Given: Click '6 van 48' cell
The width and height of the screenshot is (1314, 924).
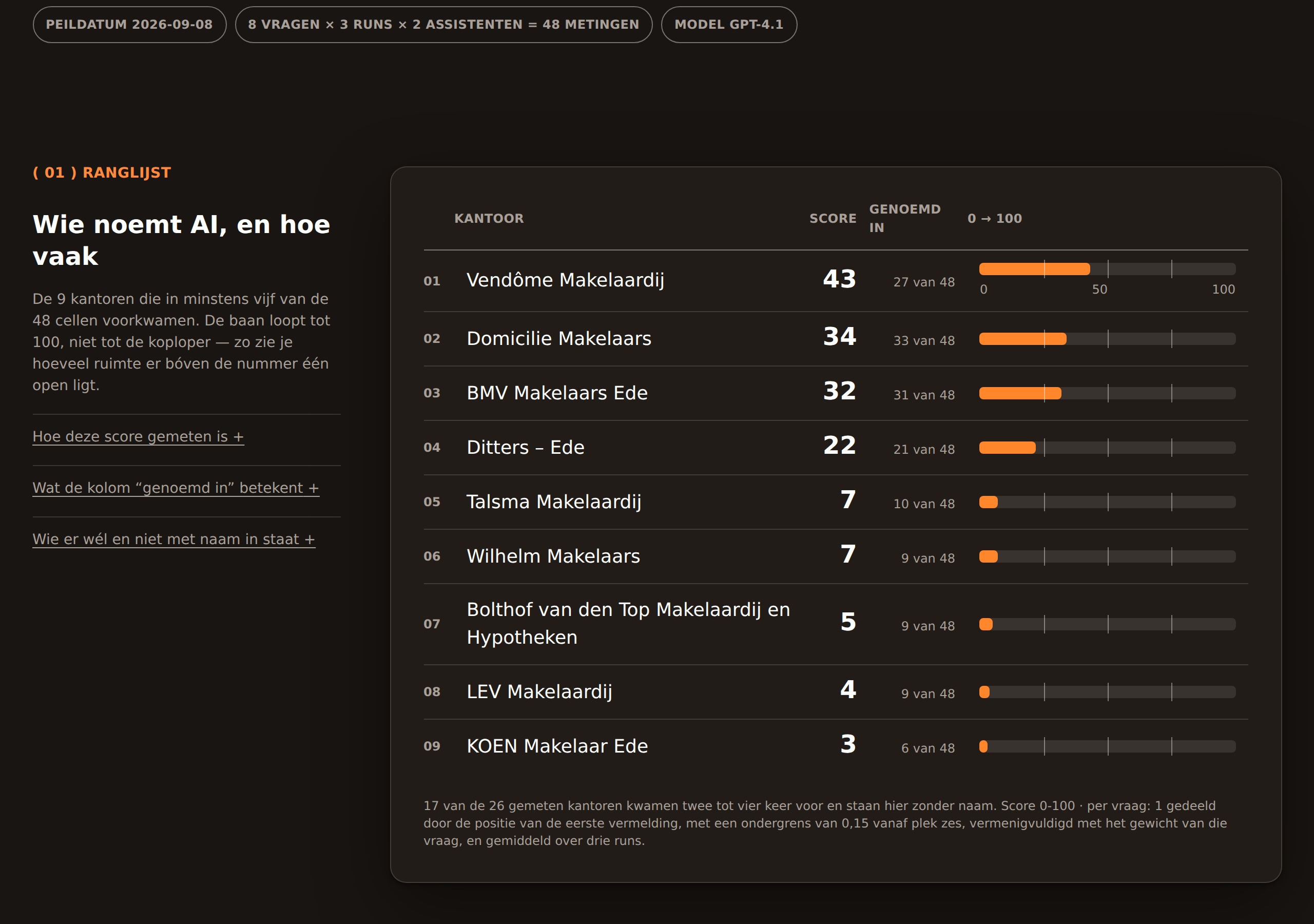Looking at the screenshot, I should 927,748.
